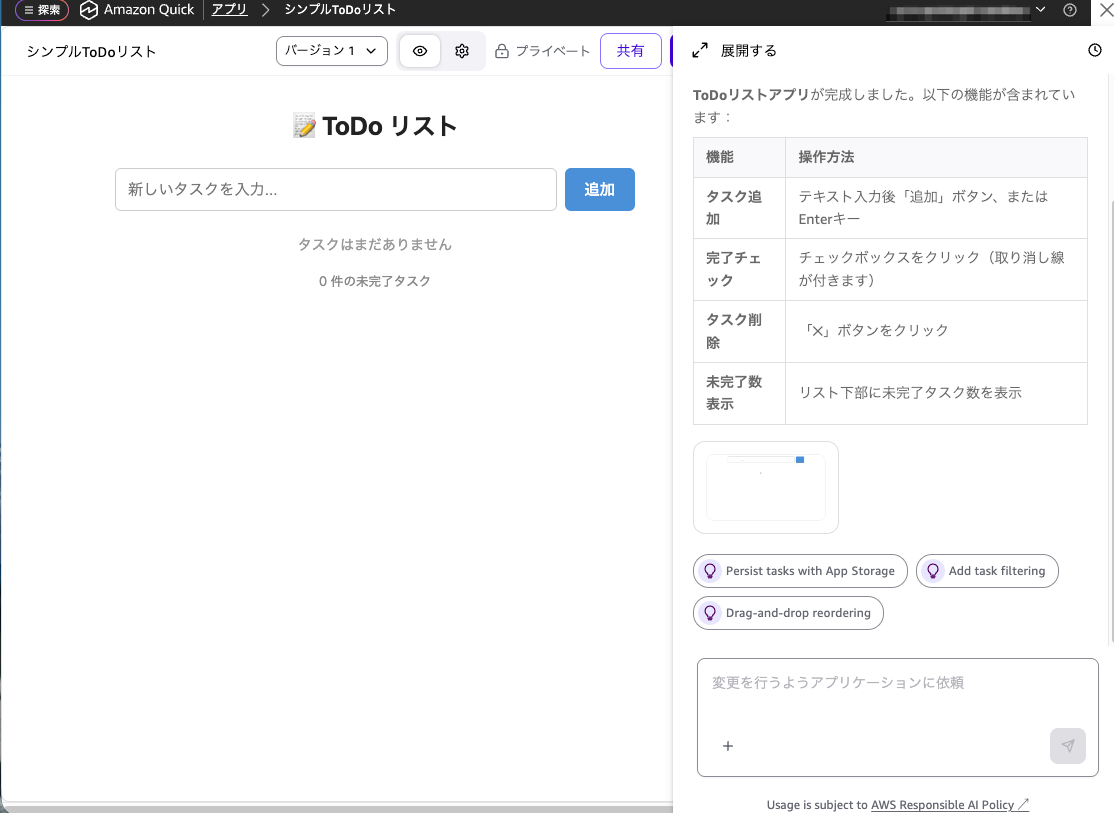This screenshot has height=813, width=1114.
Task: Open app settings via gear icon
Action: click(462, 50)
